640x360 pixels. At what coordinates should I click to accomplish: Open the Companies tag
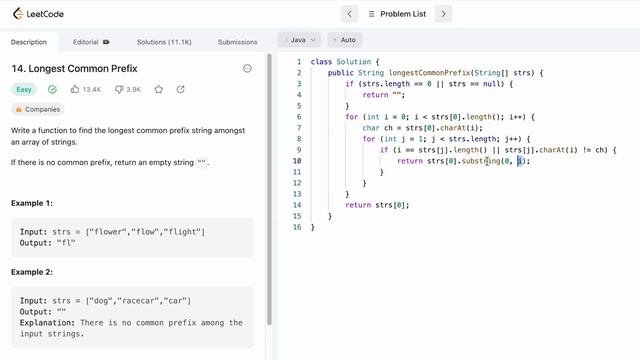click(38, 109)
